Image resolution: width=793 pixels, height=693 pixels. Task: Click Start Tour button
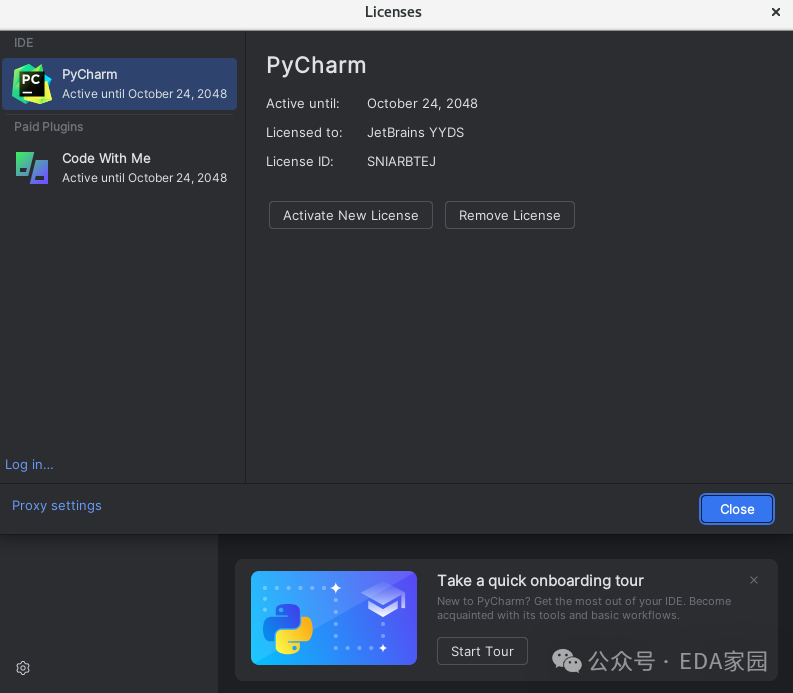point(482,651)
